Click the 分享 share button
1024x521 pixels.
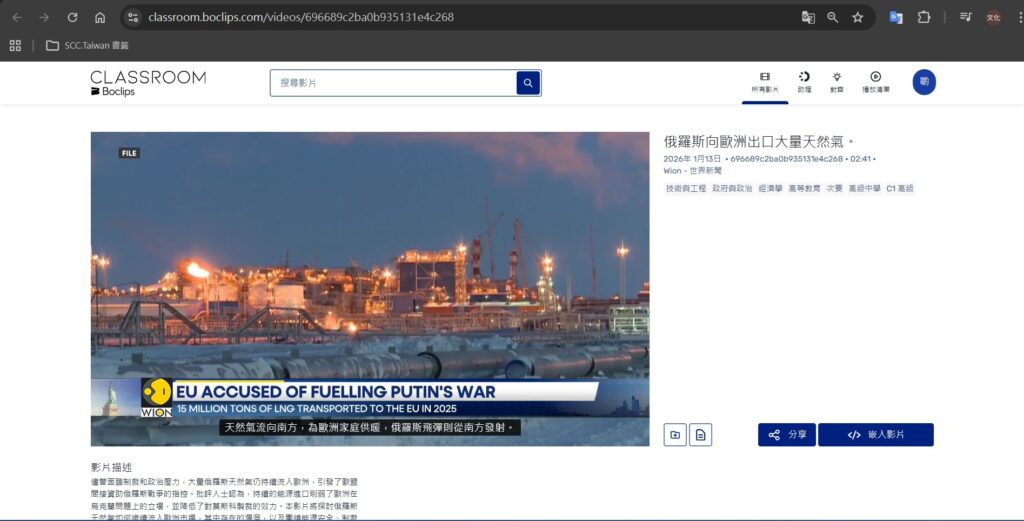(x=786, y=435)
